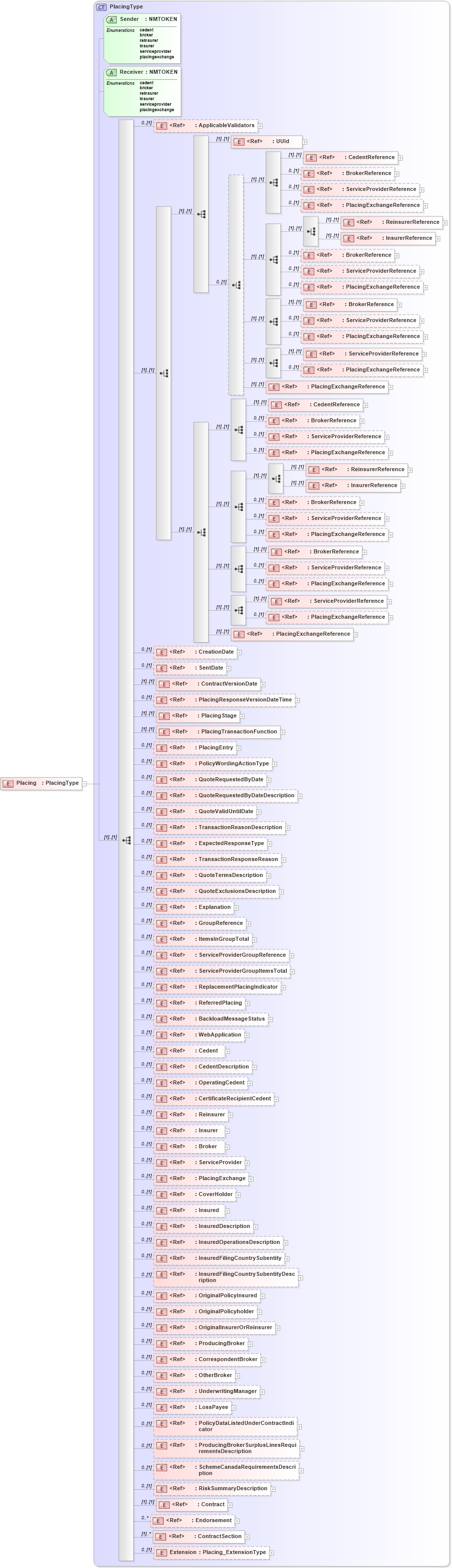Click the E icon of Reinsurer

[162, 1115]
